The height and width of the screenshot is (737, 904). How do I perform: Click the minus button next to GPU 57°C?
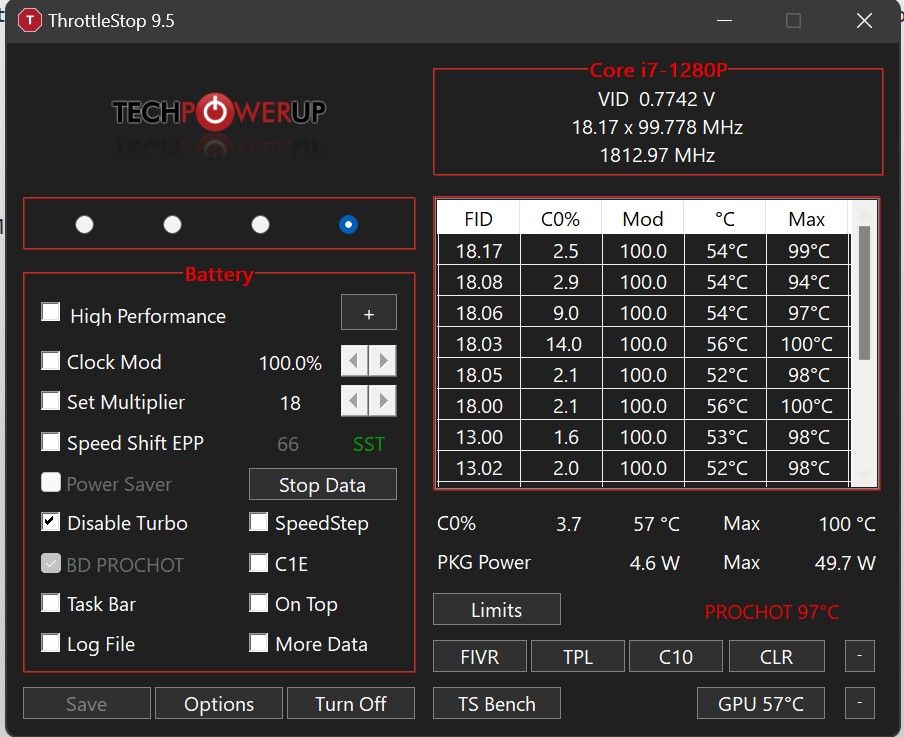click(x=860, y=704)
